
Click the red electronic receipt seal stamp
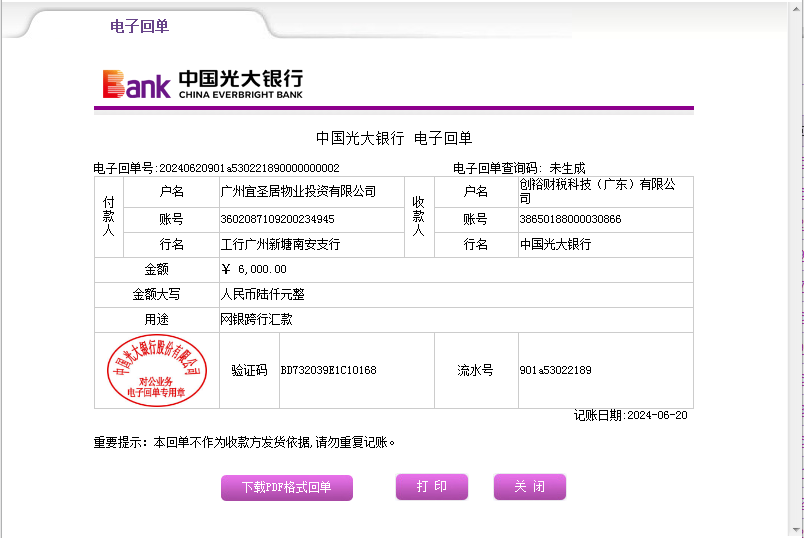coord(157,370)
